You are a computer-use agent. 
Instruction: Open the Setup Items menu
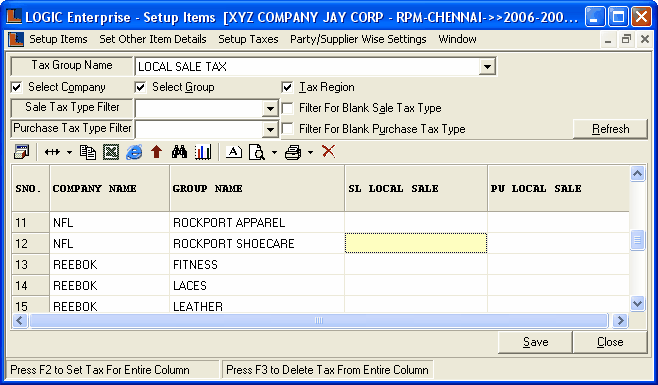click(x=58, y=39)
